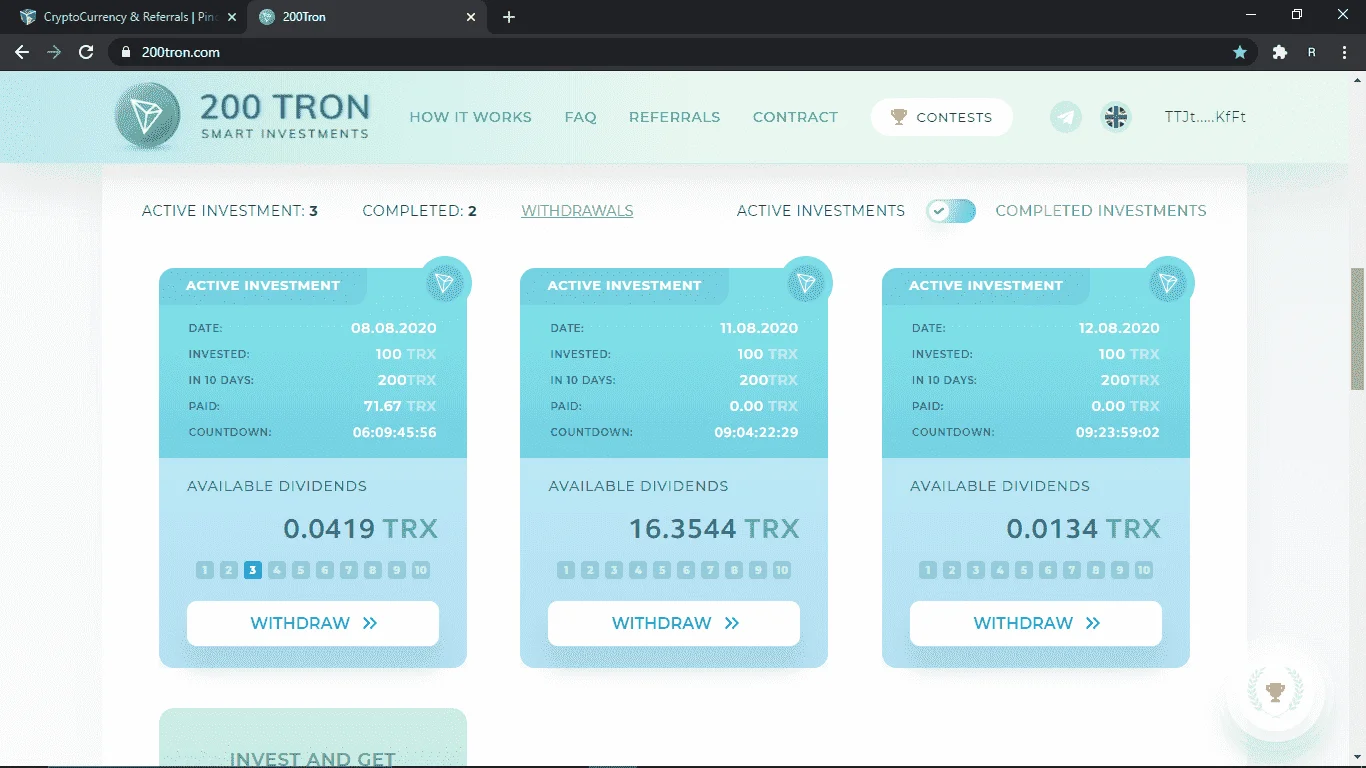
Task: Click Tron icon on 08.08.2020 investment card
Action: (445, 284)
